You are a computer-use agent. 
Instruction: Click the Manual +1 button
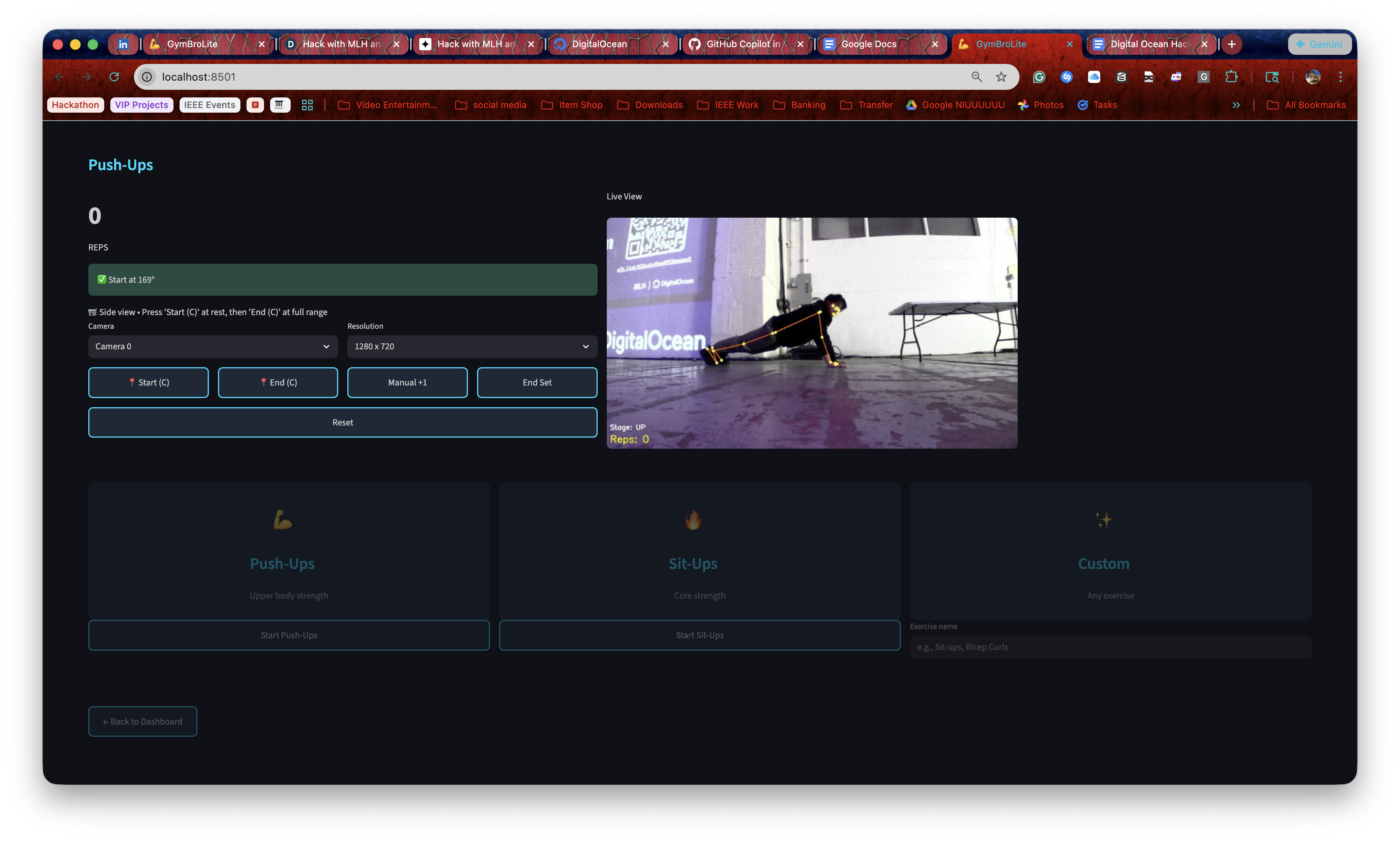pos(407,382)
